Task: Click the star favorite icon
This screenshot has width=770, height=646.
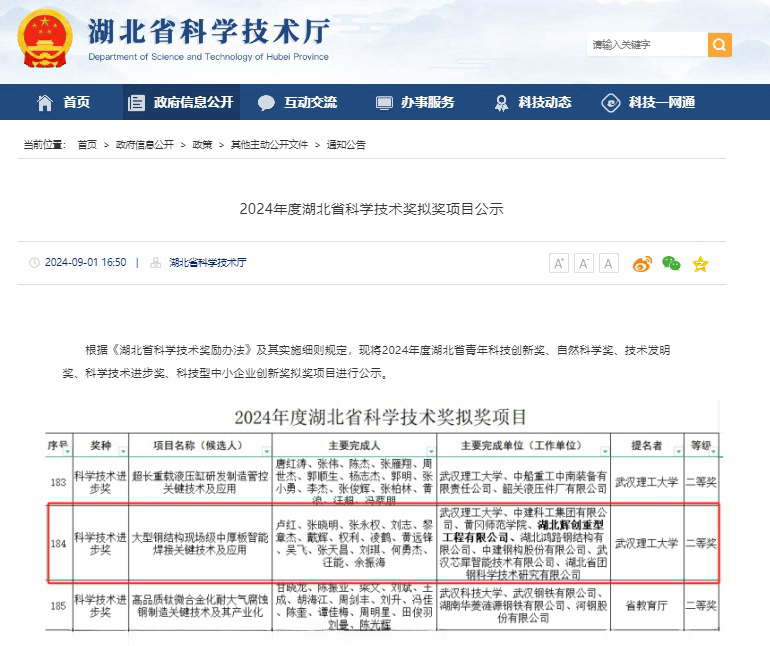Action: click(x=700, y=264)
